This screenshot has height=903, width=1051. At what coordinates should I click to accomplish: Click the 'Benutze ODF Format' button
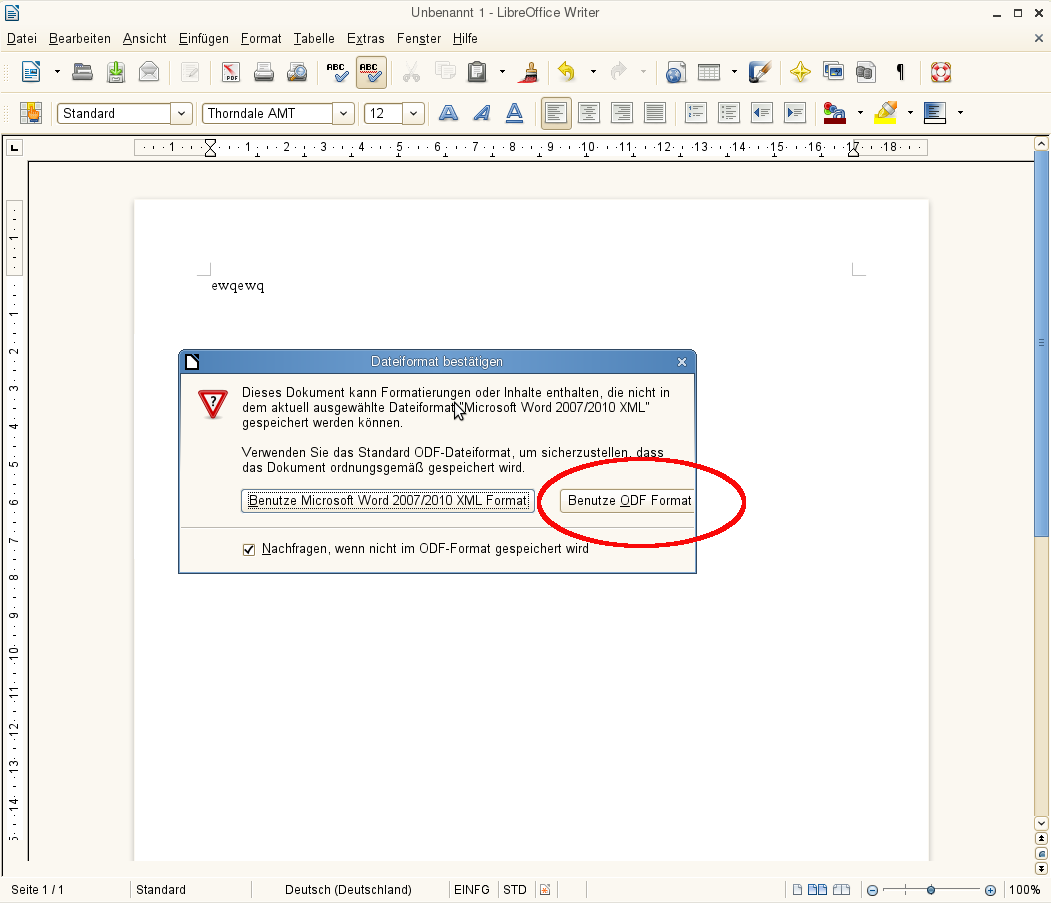point(628,500)
